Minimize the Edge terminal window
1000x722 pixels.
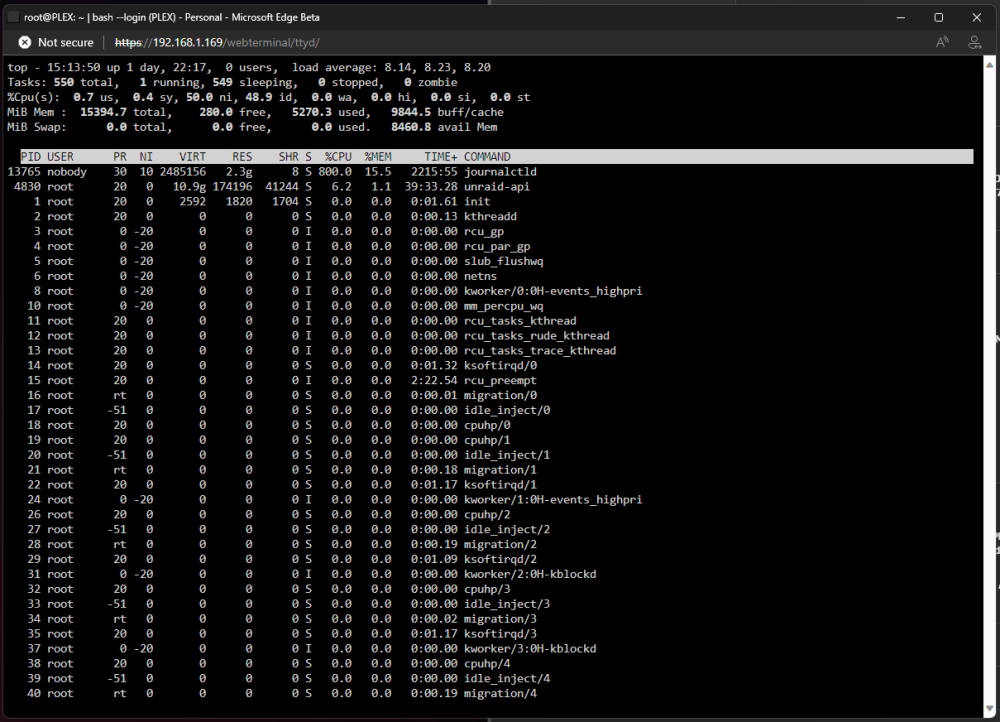click(901, 17)
